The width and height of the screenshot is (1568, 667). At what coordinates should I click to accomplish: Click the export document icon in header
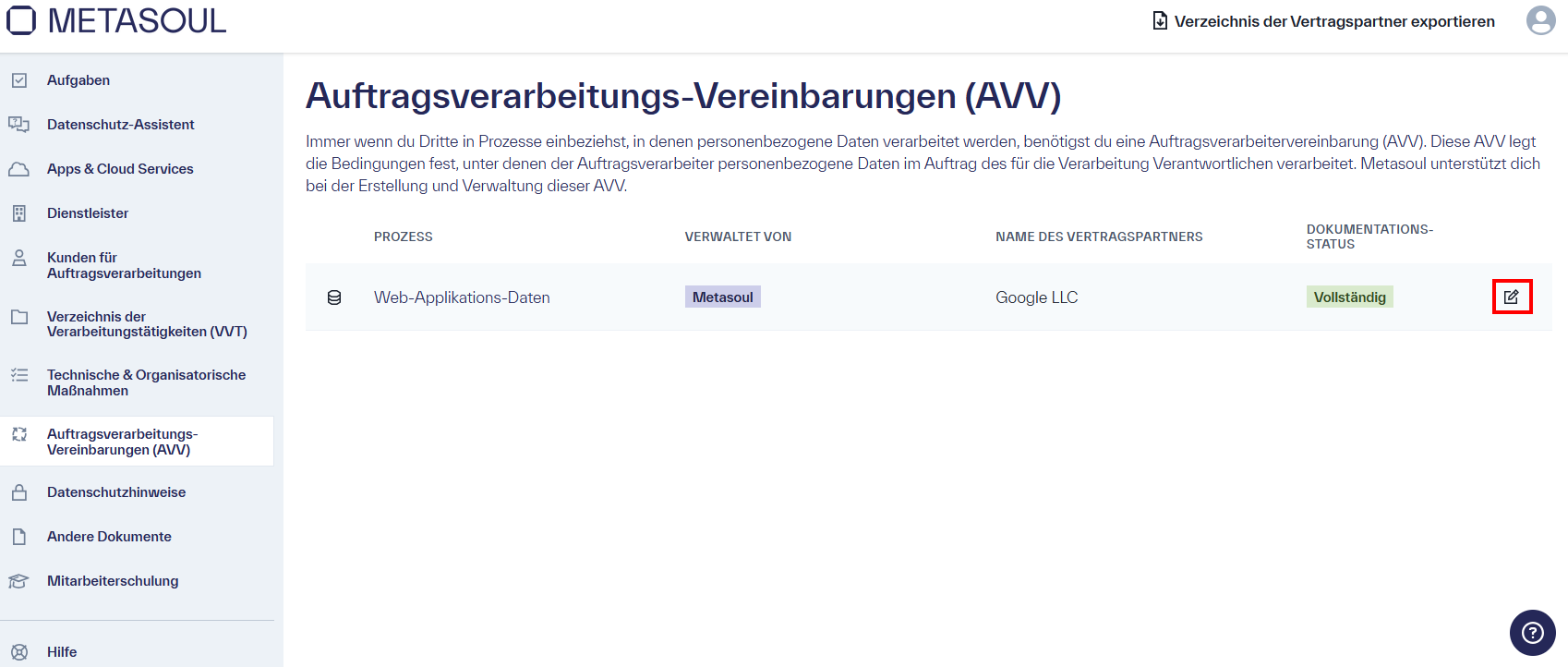point(1160,20)
